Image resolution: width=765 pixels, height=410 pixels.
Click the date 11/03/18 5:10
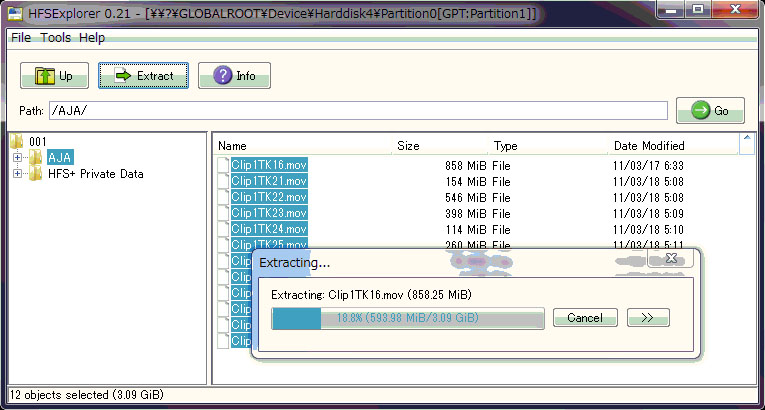[x=648, y=230]
